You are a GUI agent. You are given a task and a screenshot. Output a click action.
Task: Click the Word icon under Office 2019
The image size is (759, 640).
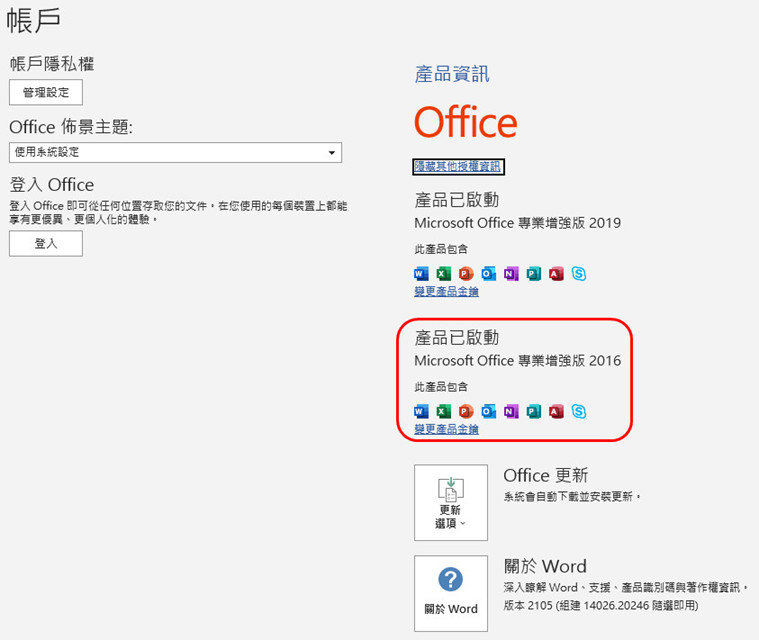(421, 273)
